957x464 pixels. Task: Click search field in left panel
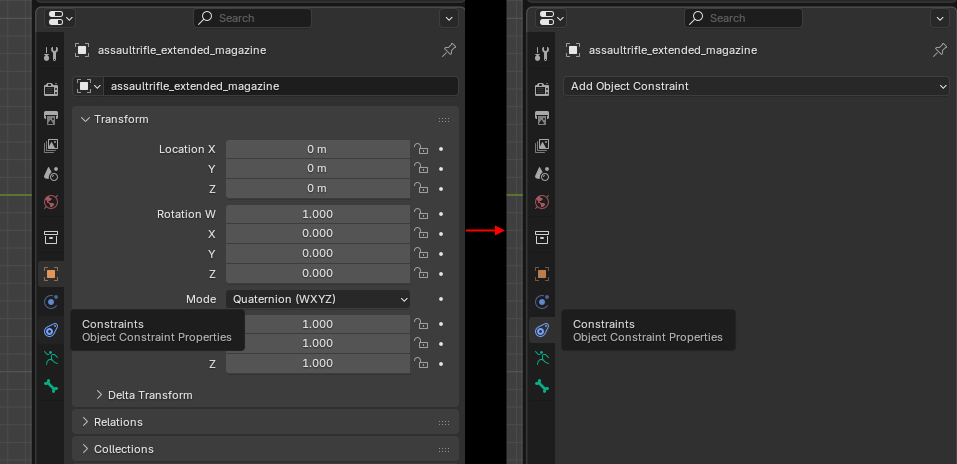252,18
